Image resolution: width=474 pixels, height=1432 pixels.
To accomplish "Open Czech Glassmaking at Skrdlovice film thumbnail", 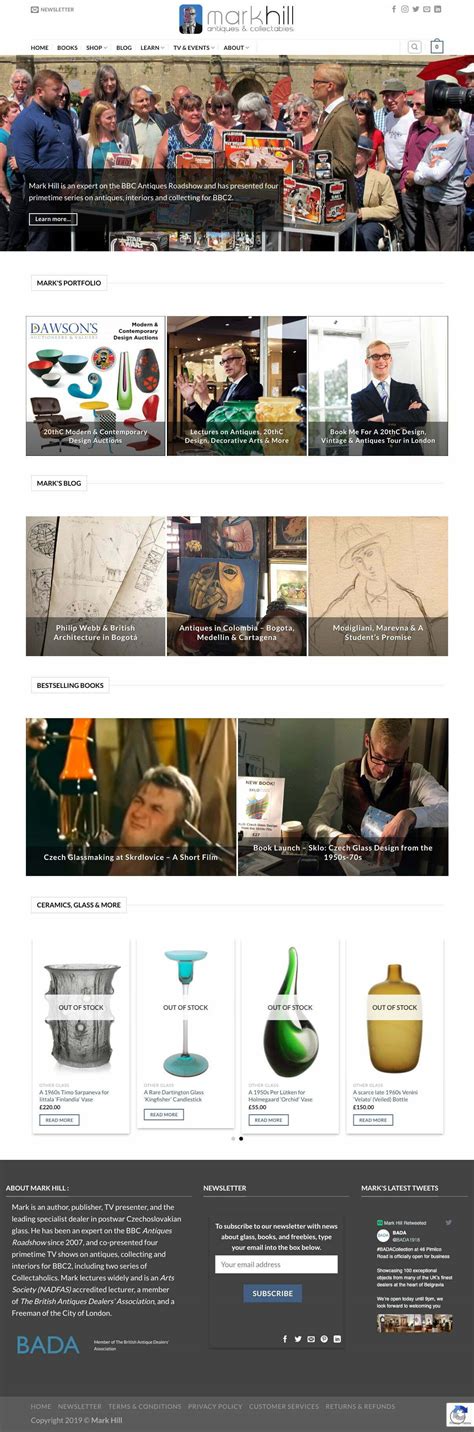I will 131,796.
